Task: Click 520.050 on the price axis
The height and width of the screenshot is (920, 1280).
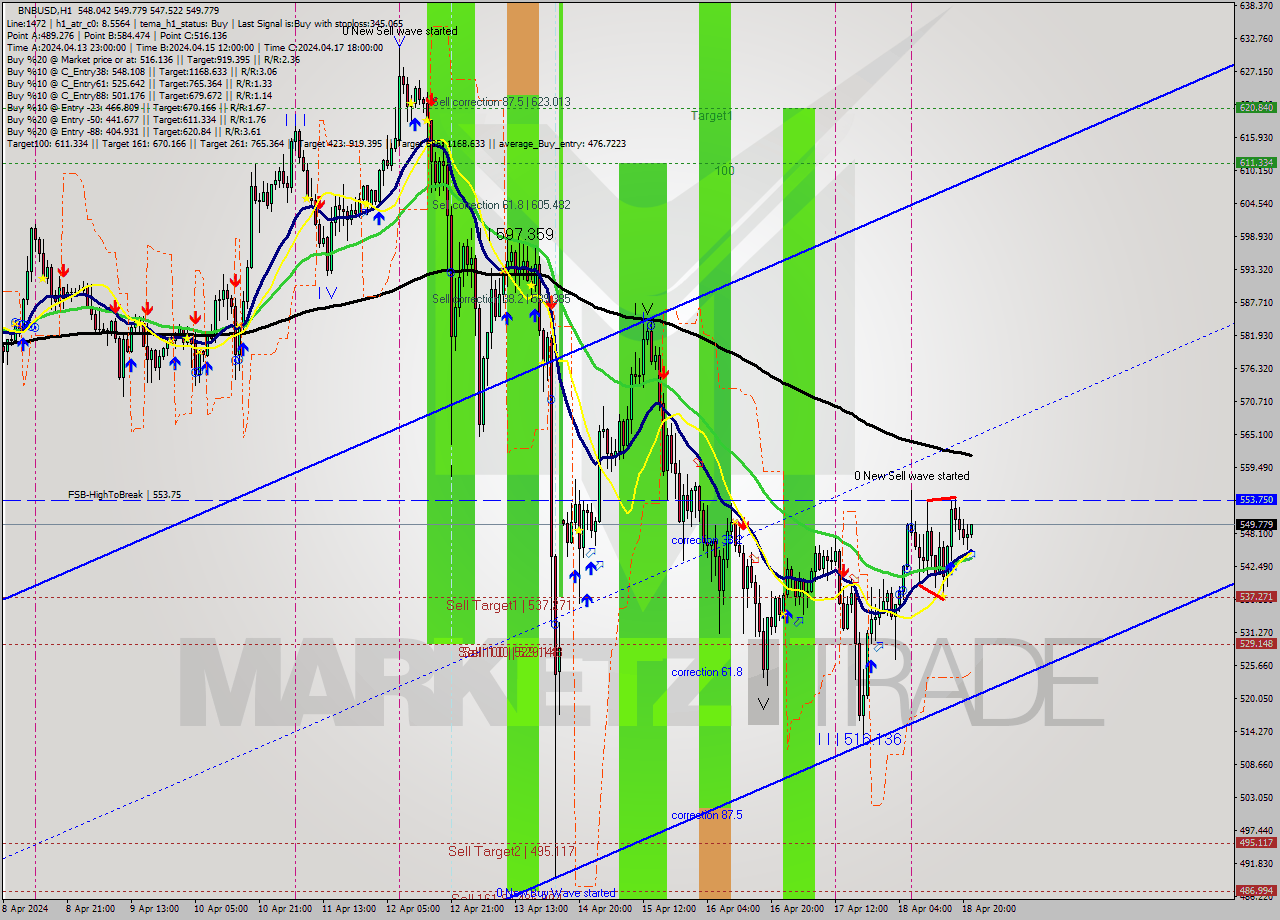Action: click(x=1256, y=698)
